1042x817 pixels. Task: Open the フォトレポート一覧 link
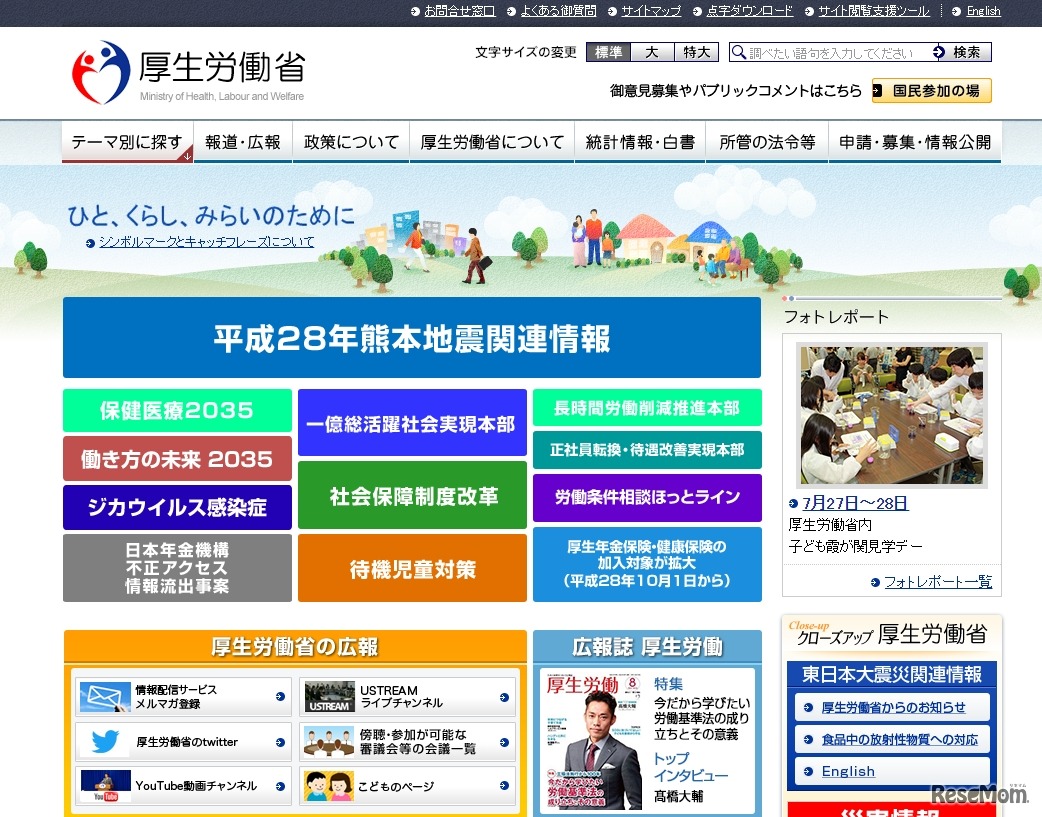pos(936,582)
